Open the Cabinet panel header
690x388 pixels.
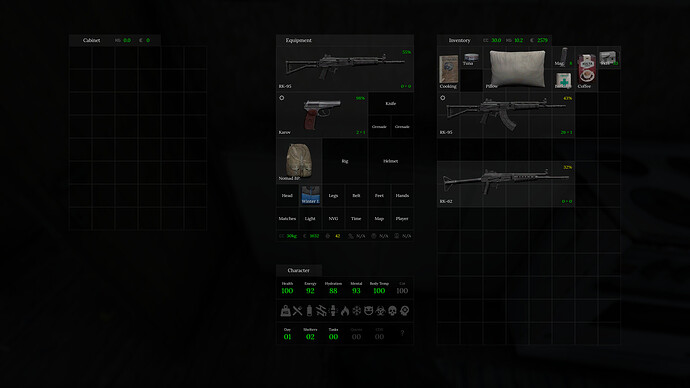click(x=114, y=40)
